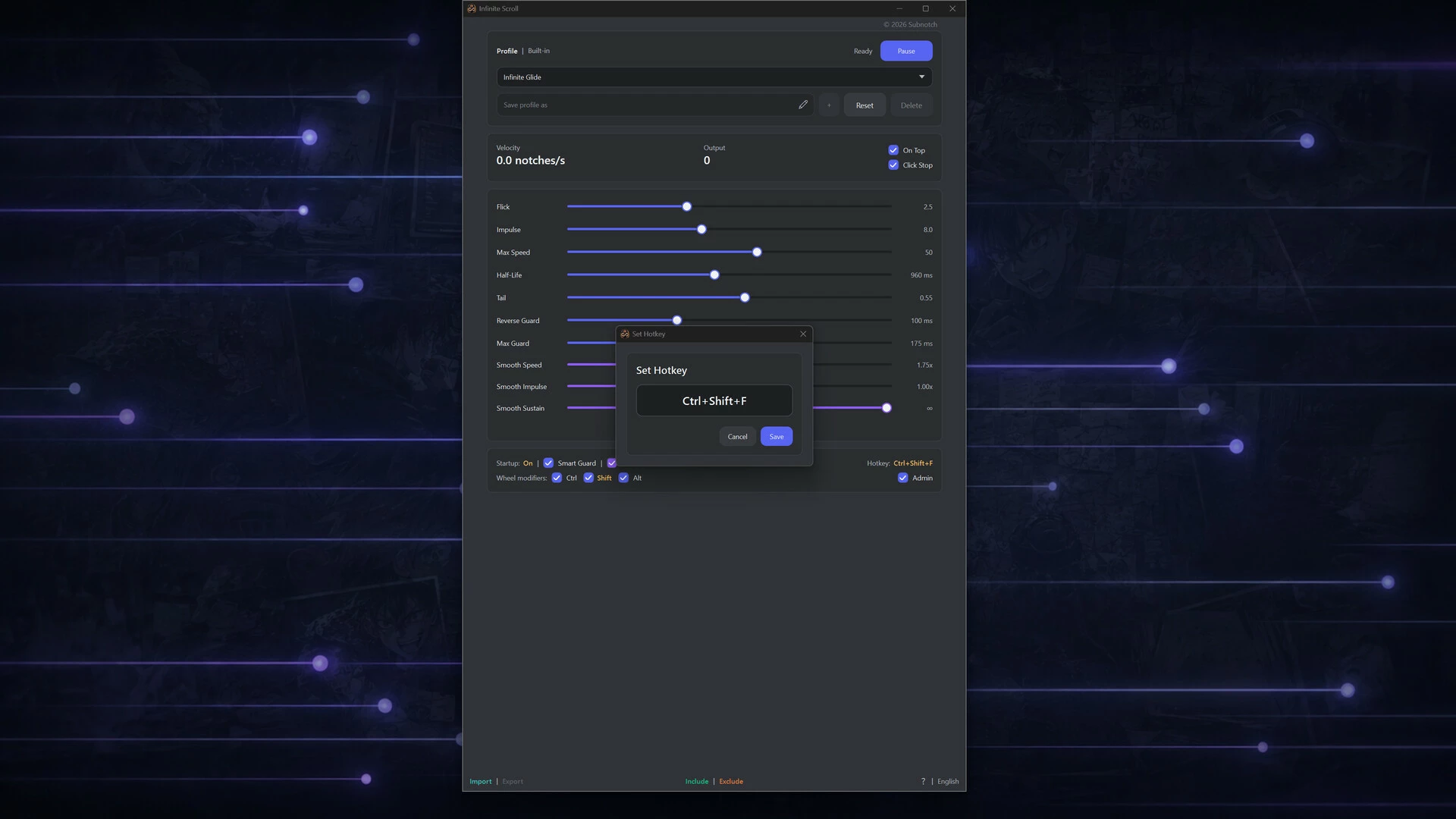Image resolution: width=1456 pixels, height=819 pixels.
Task: Toggle the Shift wheel modifier checkbox
Action: [588, 478]
